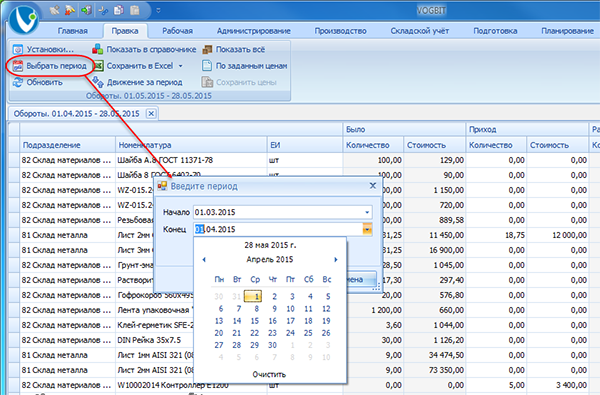Sort by the Номенклатура column header
This screenshot has height=395, width=600.
[x=191, y=145]
